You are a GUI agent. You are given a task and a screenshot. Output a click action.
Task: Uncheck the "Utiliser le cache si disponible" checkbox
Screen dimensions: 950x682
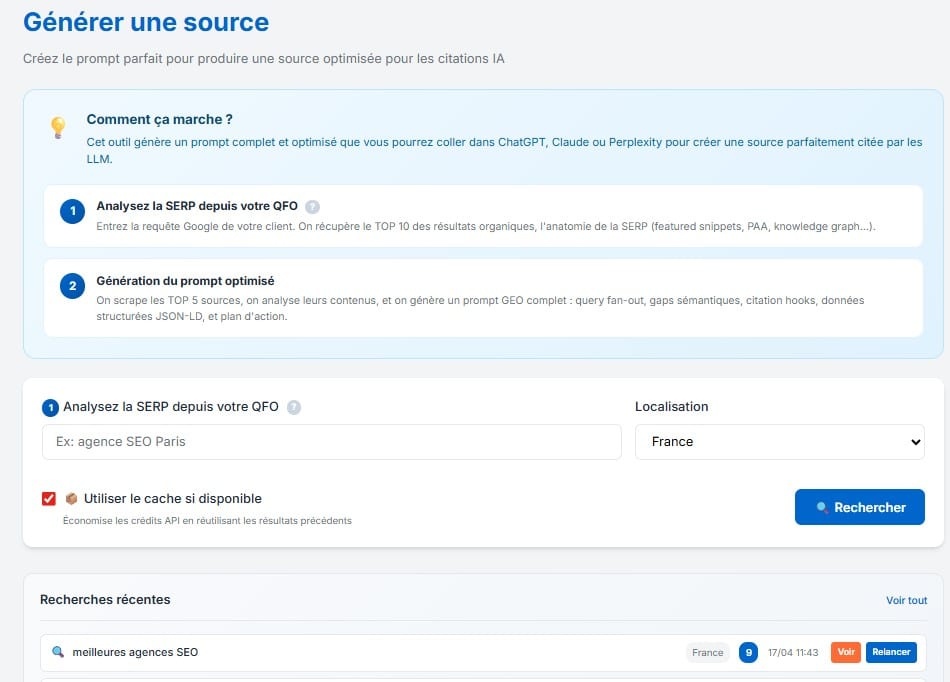49,499
